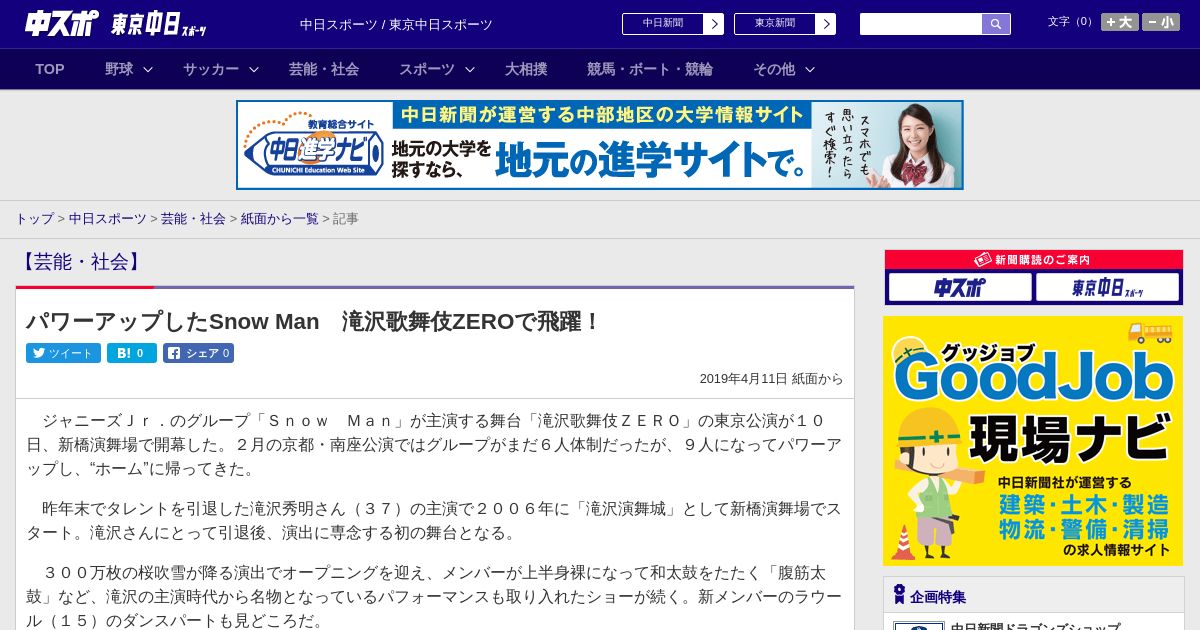The height and width of the screenshot is (630, 1200).
Task: Click arrow beside 東京新聞 button
Action: [x=826, y=24]
